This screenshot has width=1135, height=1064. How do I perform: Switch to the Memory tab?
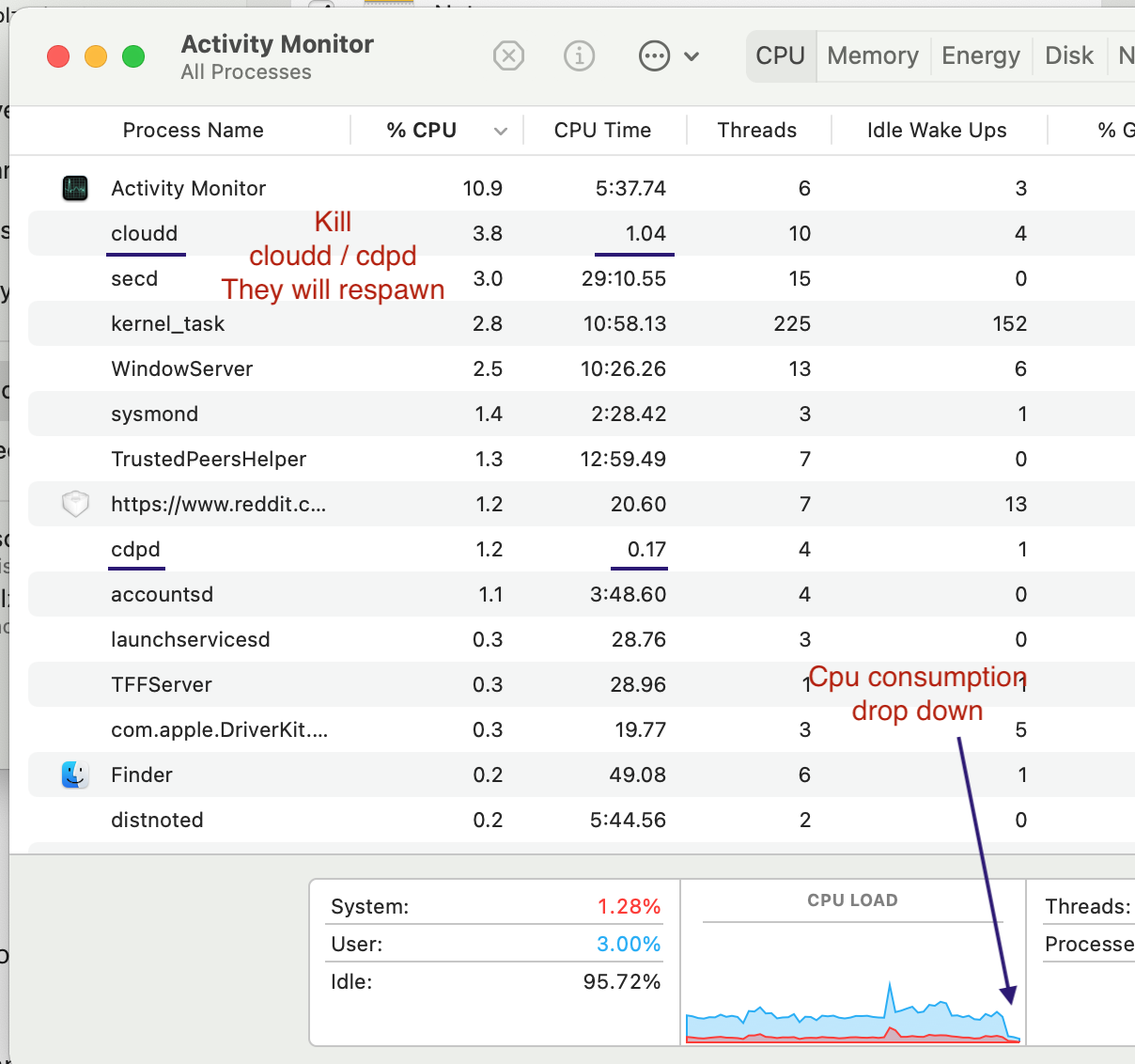point(873,56)
